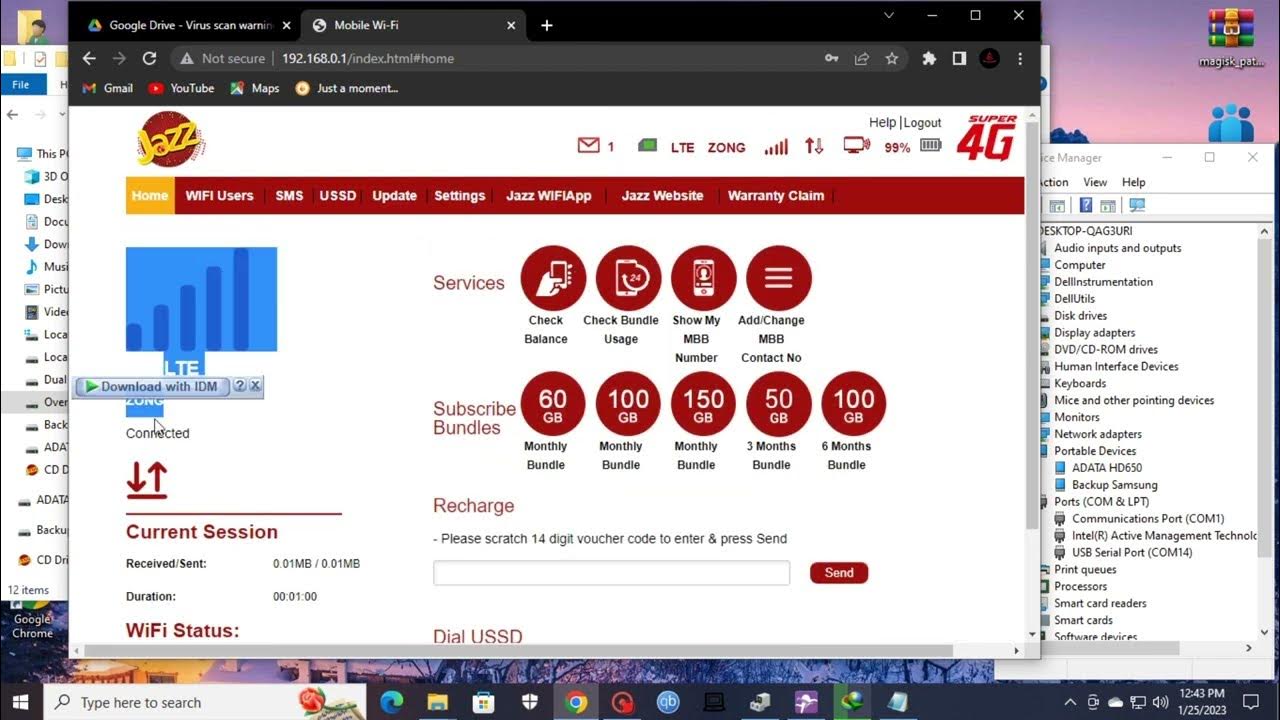
Task: Open Show My MBB Number service
Action: click(x=702, y=278)
